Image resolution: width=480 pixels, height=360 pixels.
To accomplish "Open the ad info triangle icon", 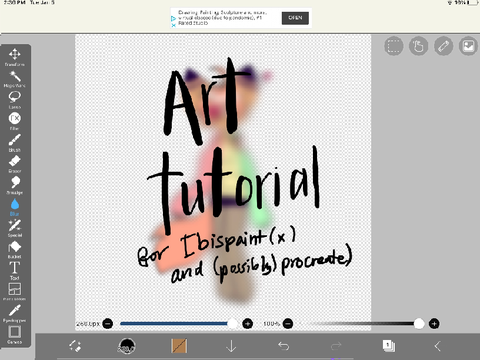I will 173,19.
